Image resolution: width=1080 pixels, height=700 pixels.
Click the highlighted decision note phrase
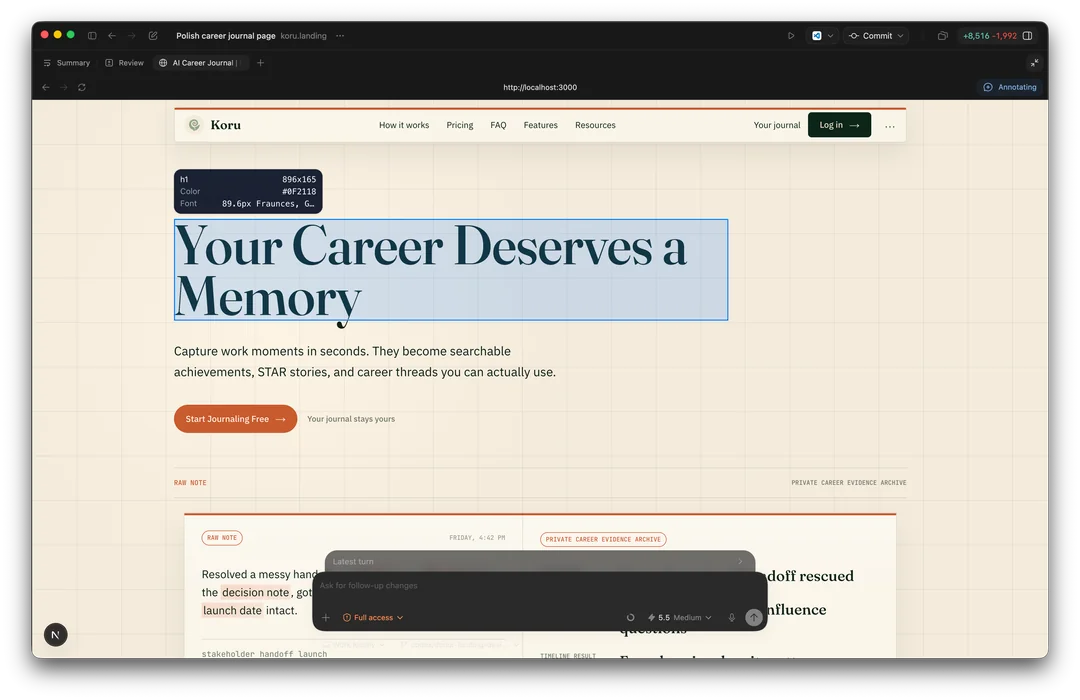click(256, 593)
